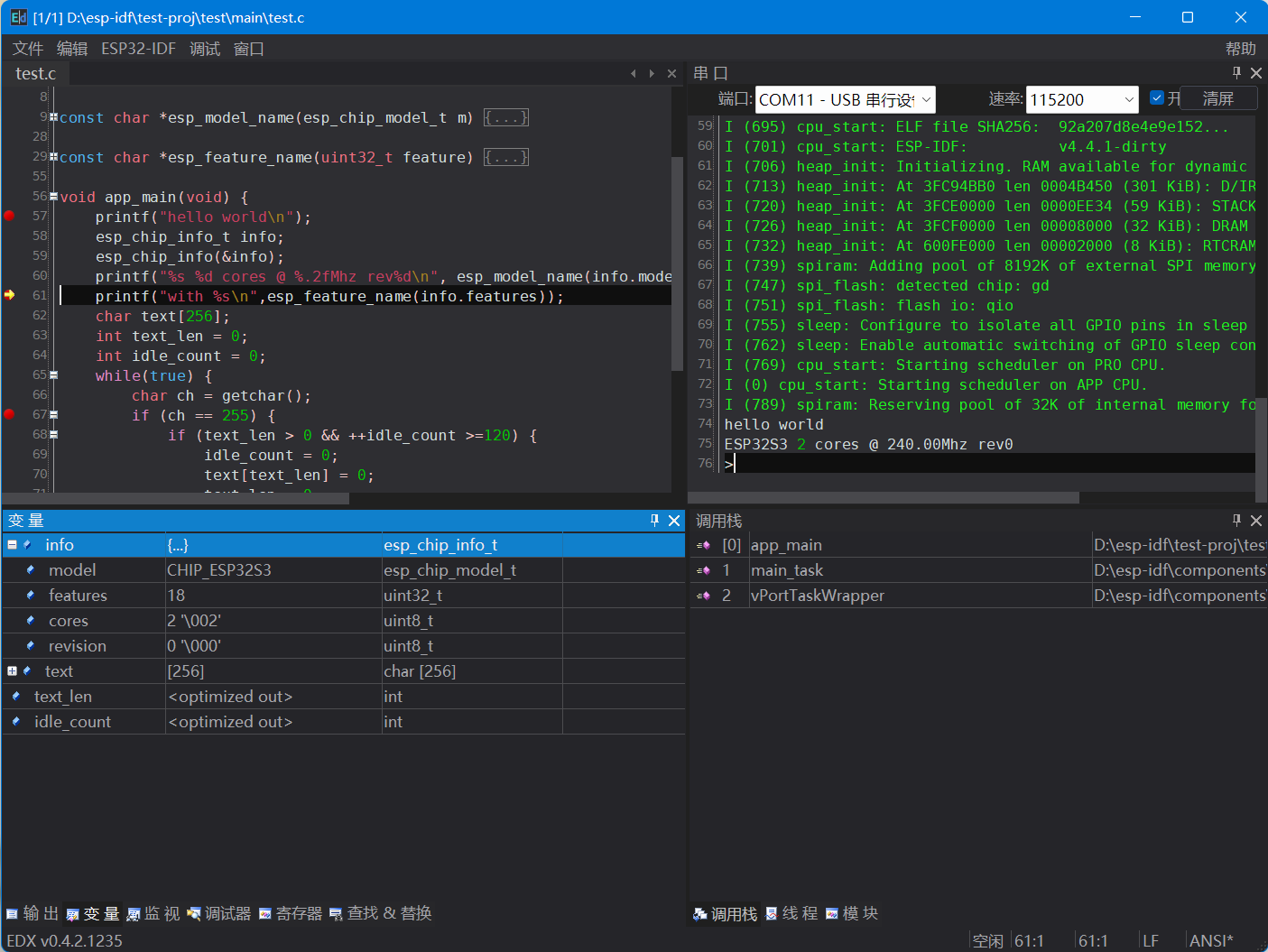Toggle the breakpoint on line 67
1268x952 pixels.
[x=9, y=414]
